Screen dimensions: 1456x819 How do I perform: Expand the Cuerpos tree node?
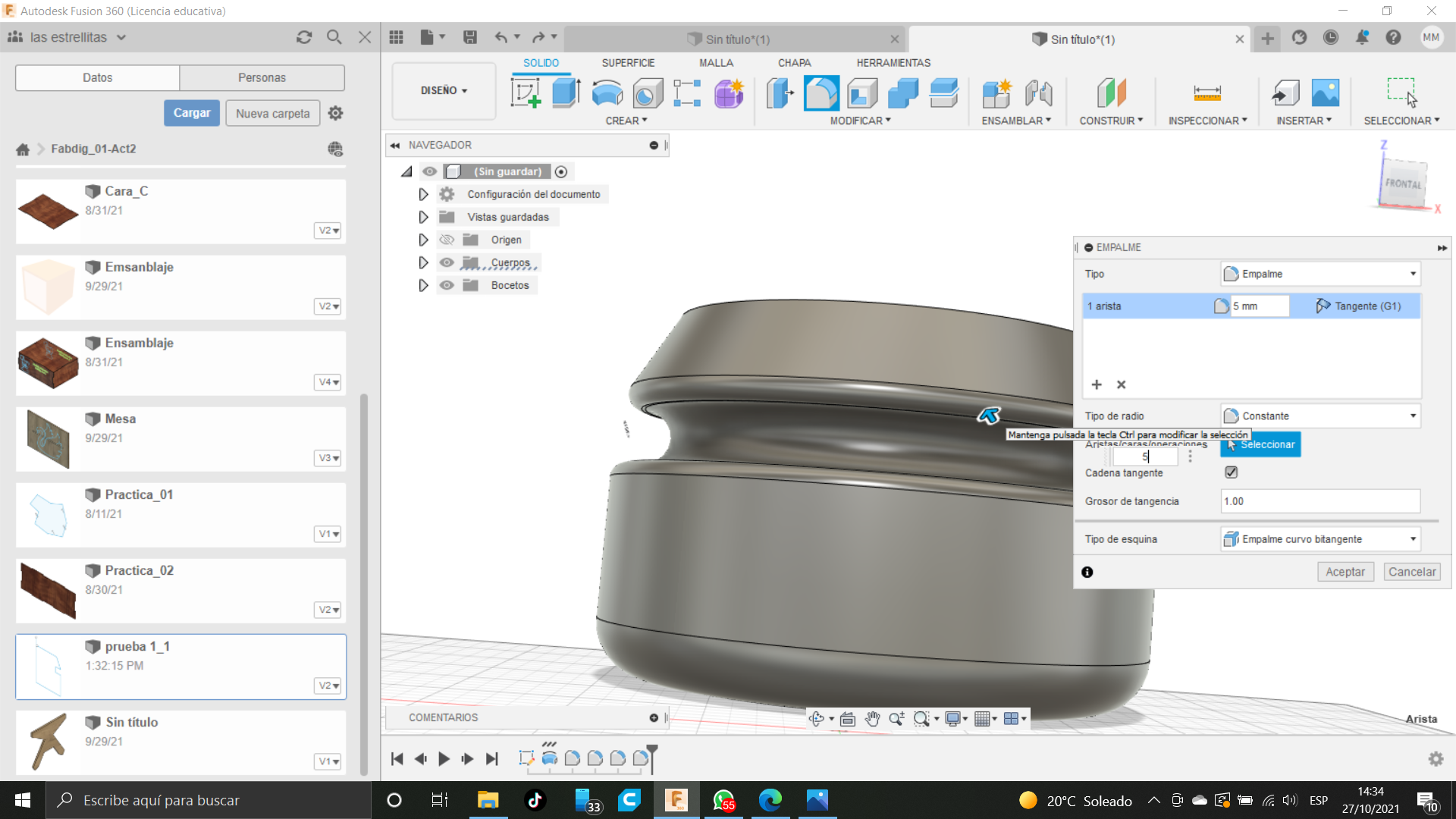click(423, 262)
